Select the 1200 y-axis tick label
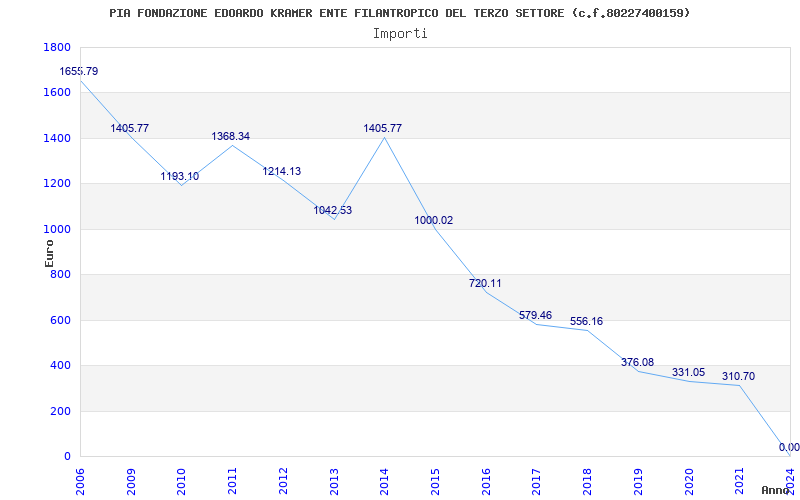 tap(59, 184)
